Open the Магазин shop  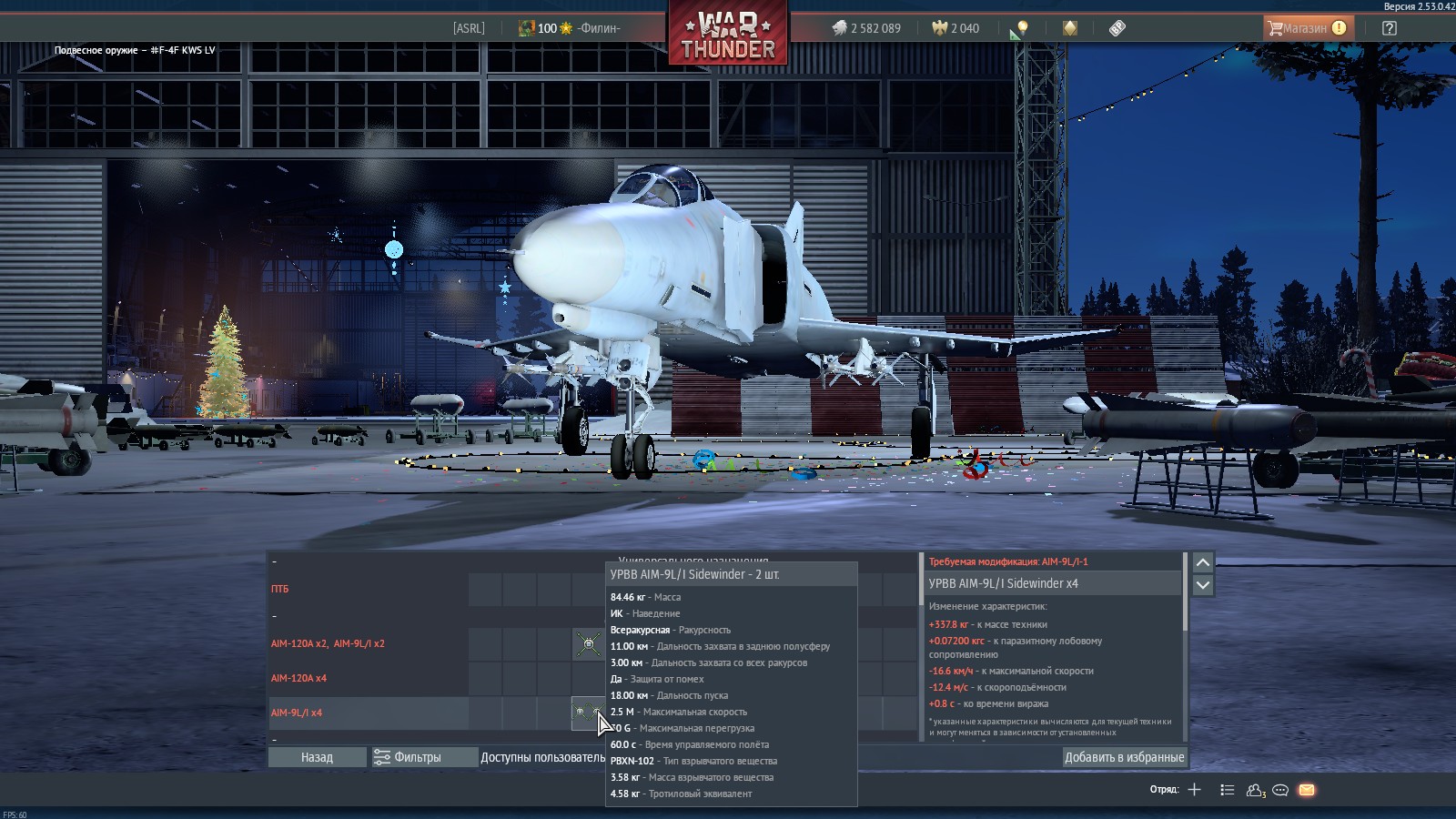point(1306,28)
